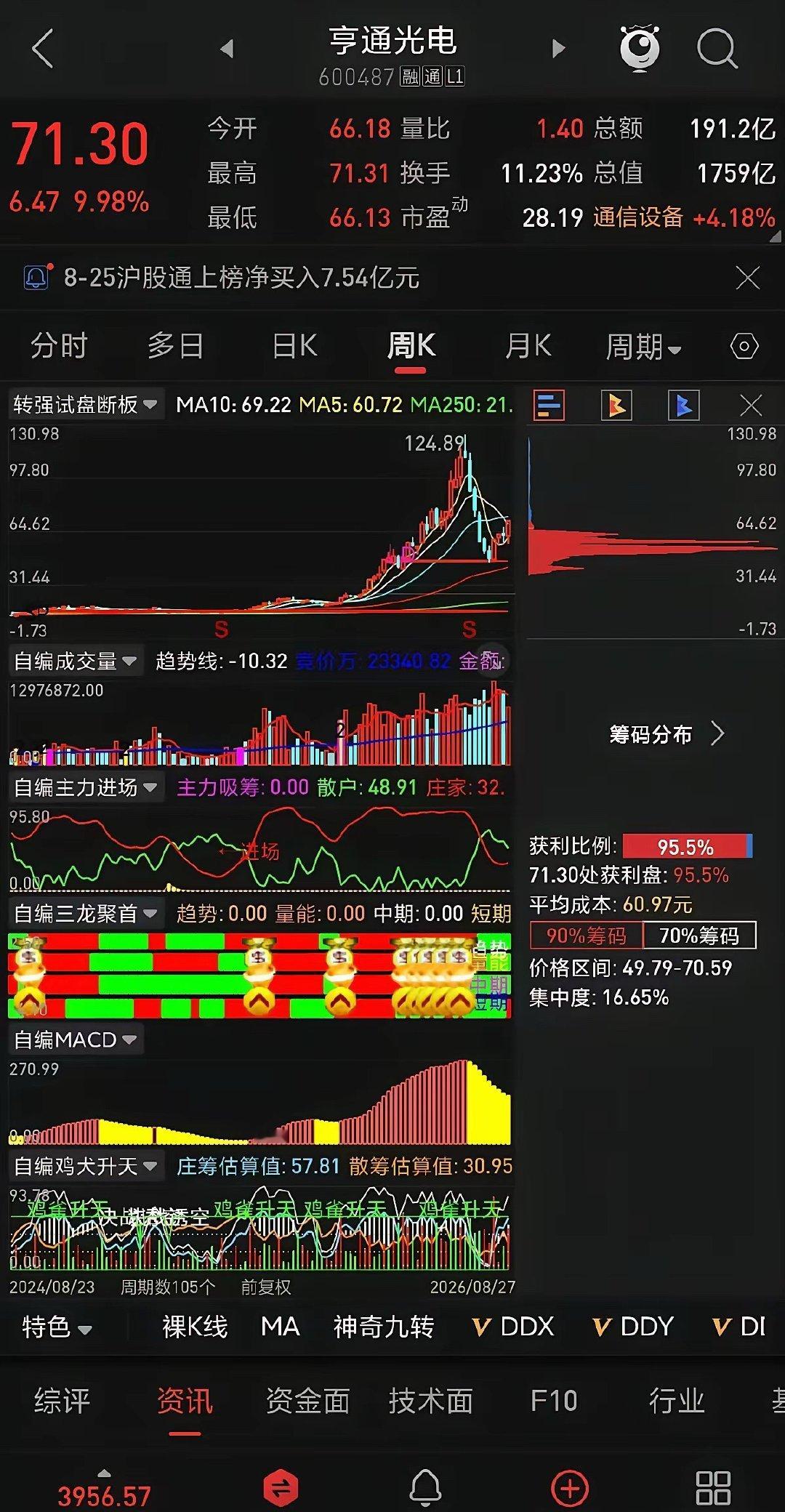Switch to 分时 tab
The height and width of the screenshot is (1512, 785).
pos(59,346)
